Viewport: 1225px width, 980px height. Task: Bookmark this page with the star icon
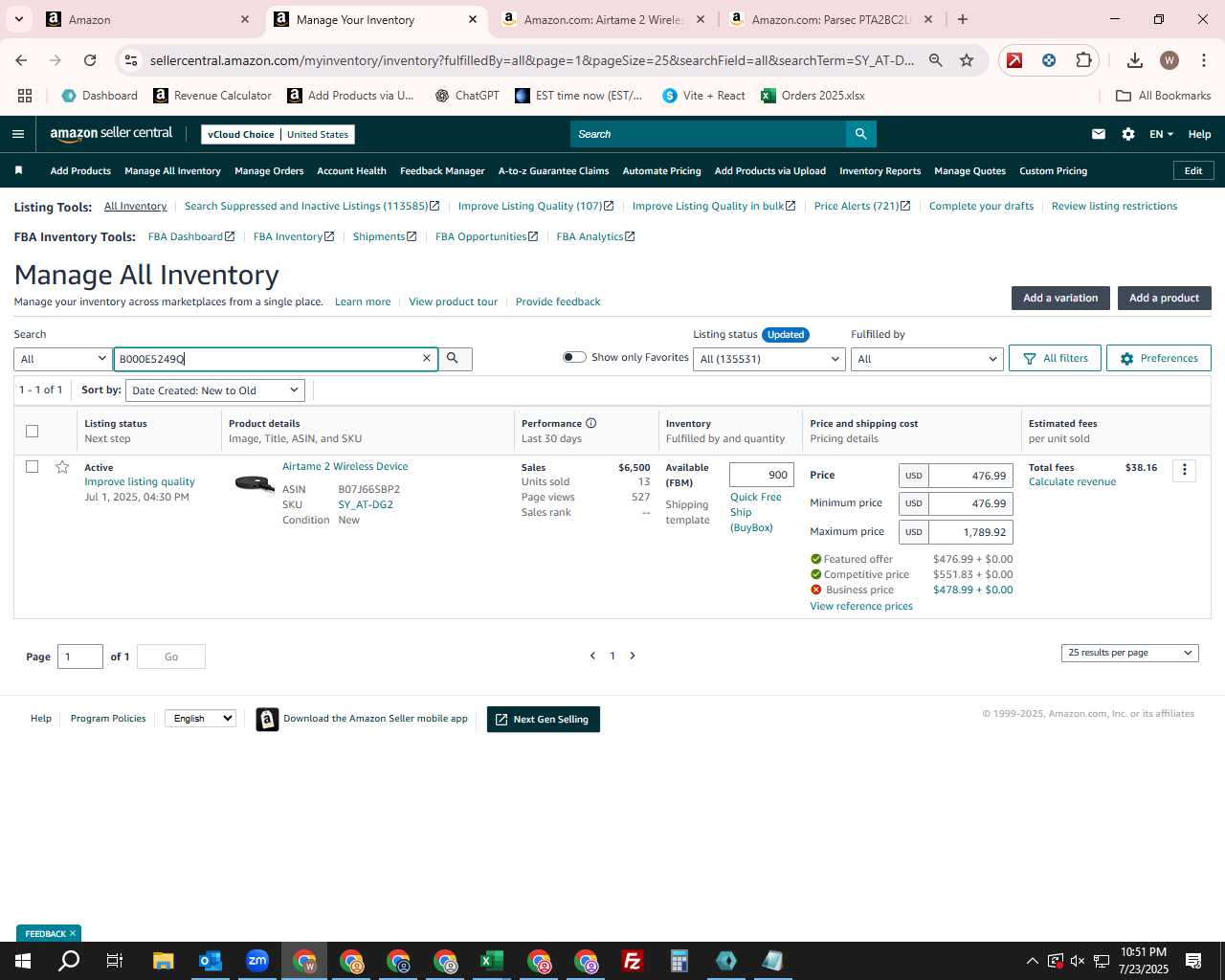967,60
